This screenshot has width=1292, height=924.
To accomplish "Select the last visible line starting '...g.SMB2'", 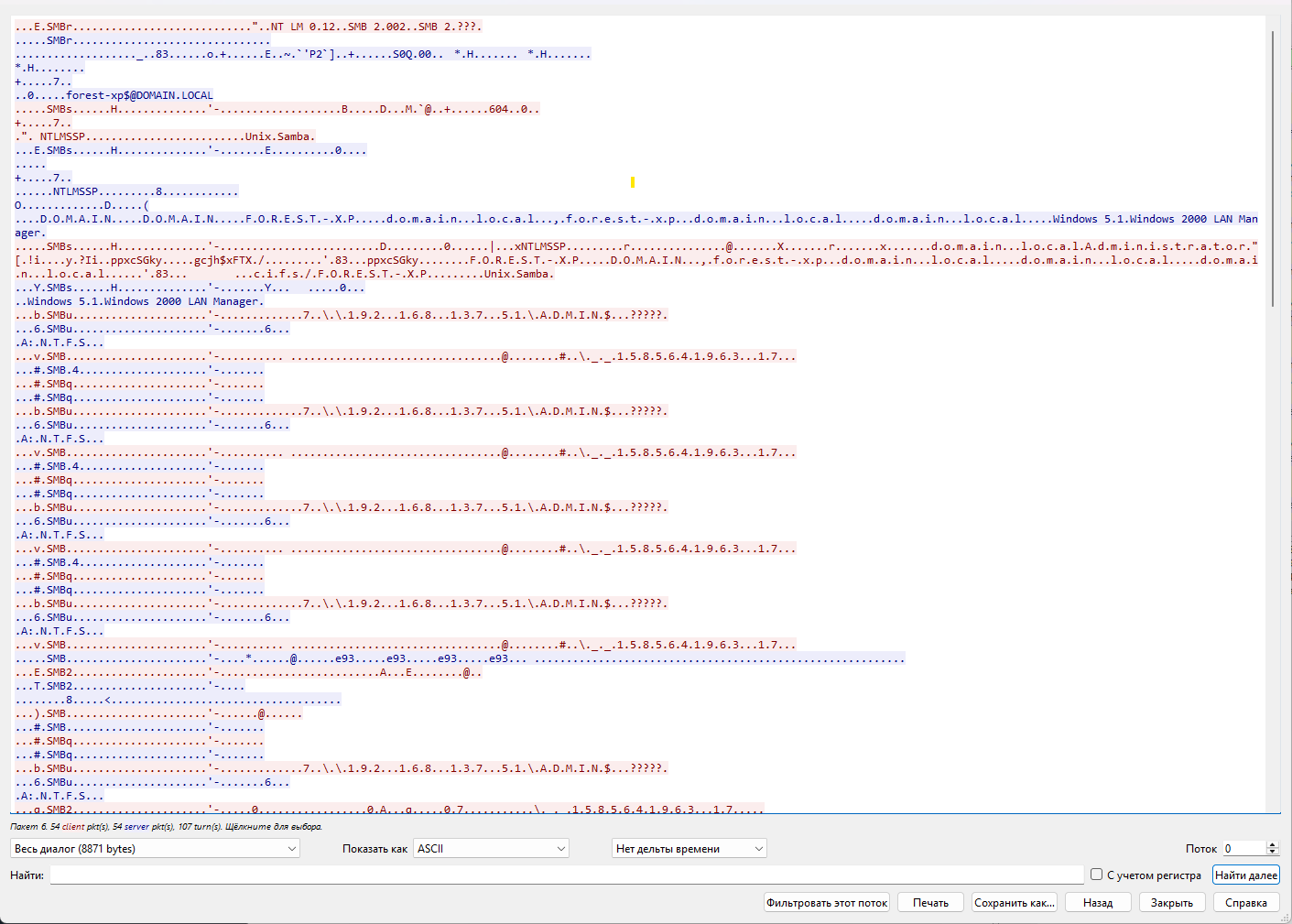I will [389, 809].
